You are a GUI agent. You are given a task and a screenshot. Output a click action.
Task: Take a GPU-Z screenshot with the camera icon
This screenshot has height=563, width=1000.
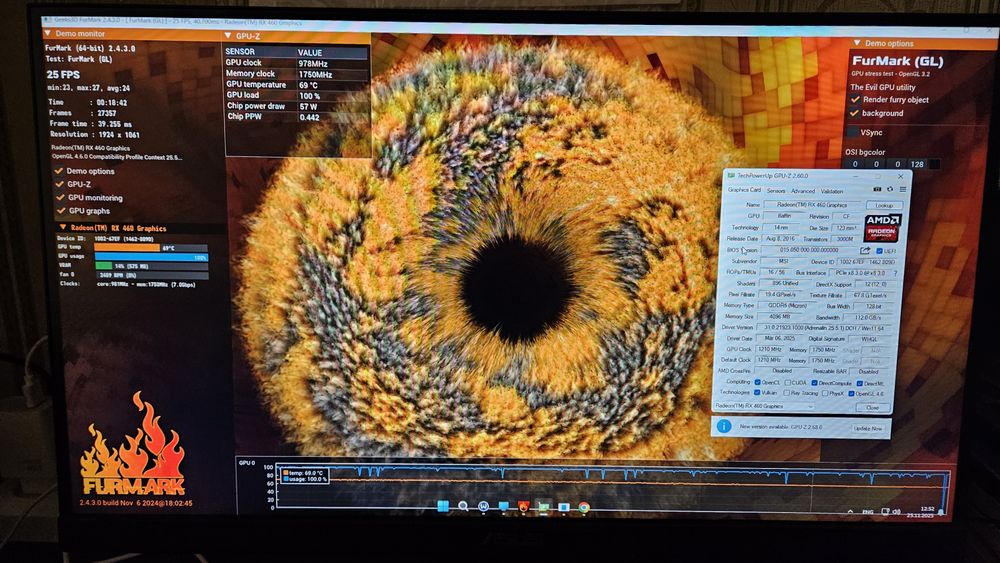[877, 189]
